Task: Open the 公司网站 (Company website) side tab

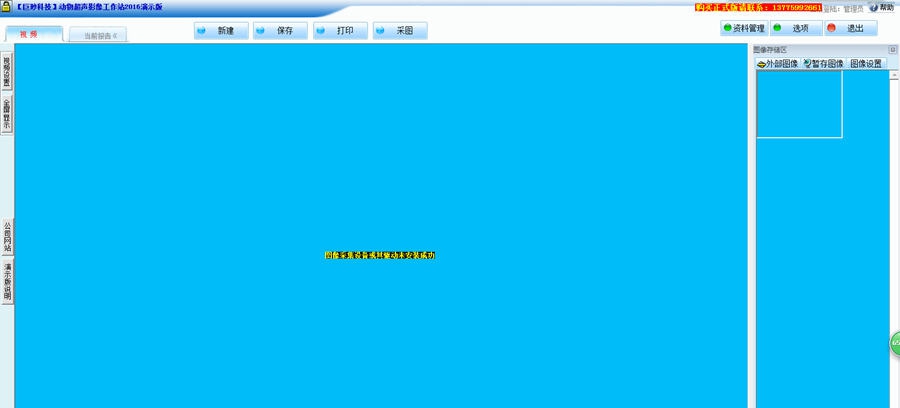Action: coord(7,237)
